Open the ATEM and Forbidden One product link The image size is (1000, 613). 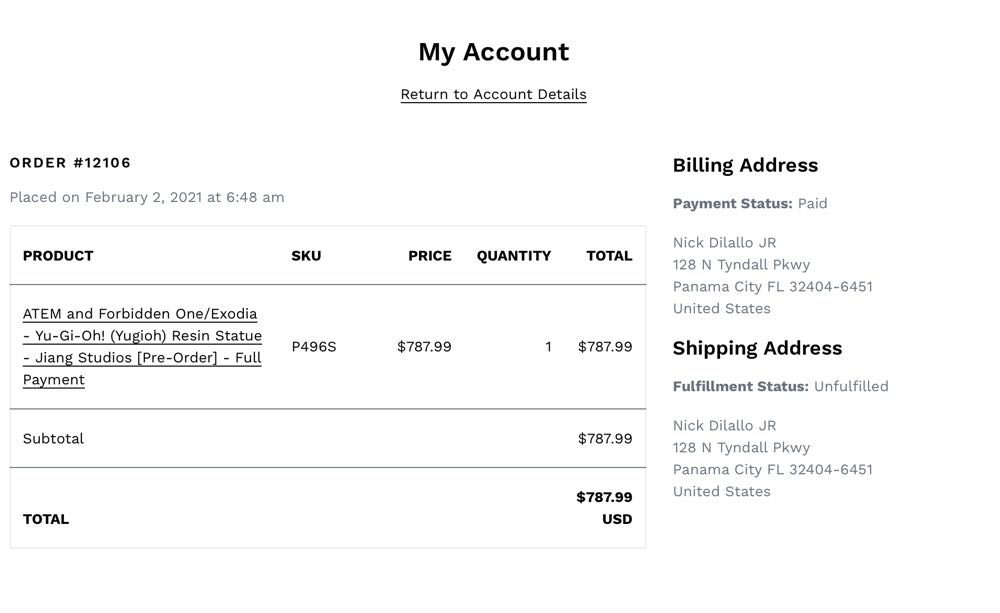pos(142,346)
